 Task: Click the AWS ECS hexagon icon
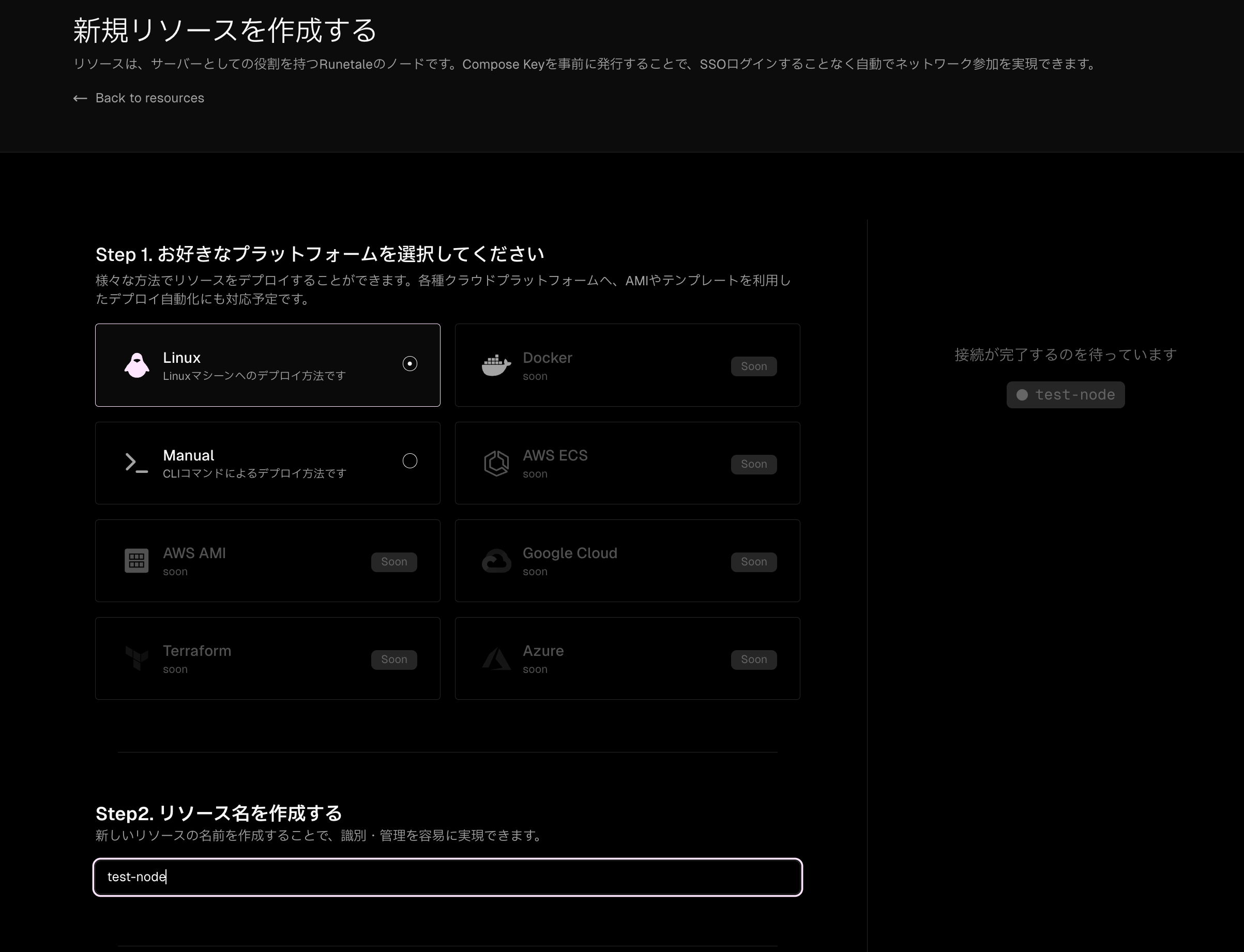(496, 463)
